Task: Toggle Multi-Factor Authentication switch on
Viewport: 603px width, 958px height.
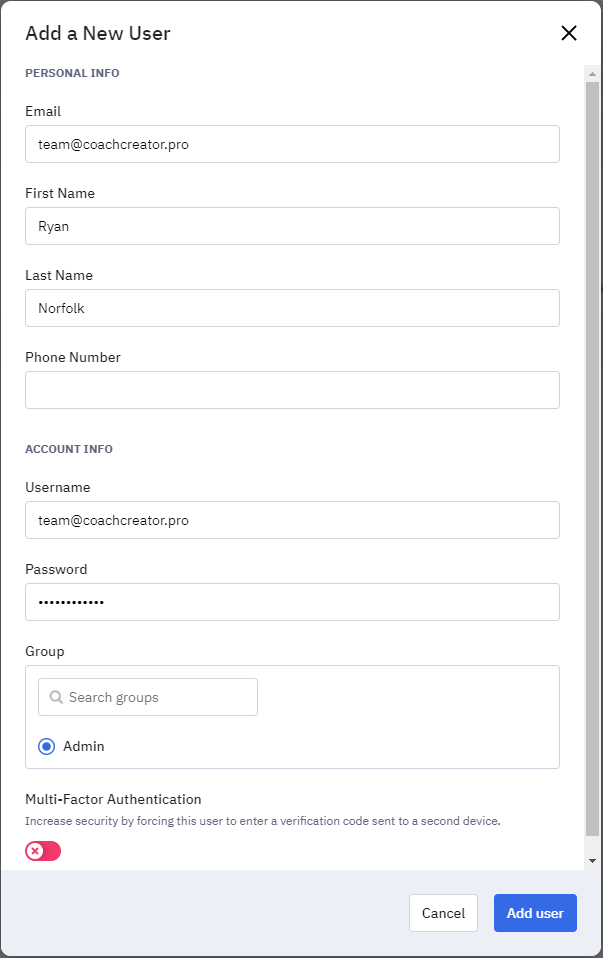Action: 43,851
